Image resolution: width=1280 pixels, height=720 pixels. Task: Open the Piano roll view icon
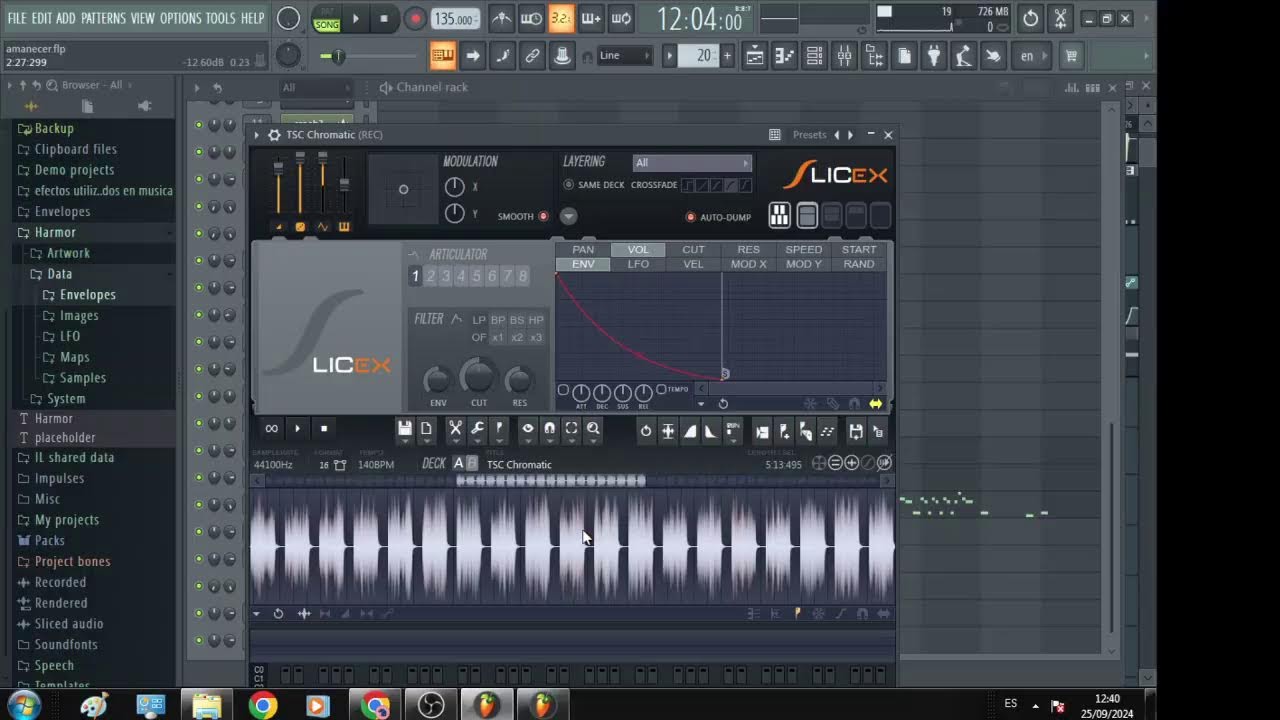point(785,56)
